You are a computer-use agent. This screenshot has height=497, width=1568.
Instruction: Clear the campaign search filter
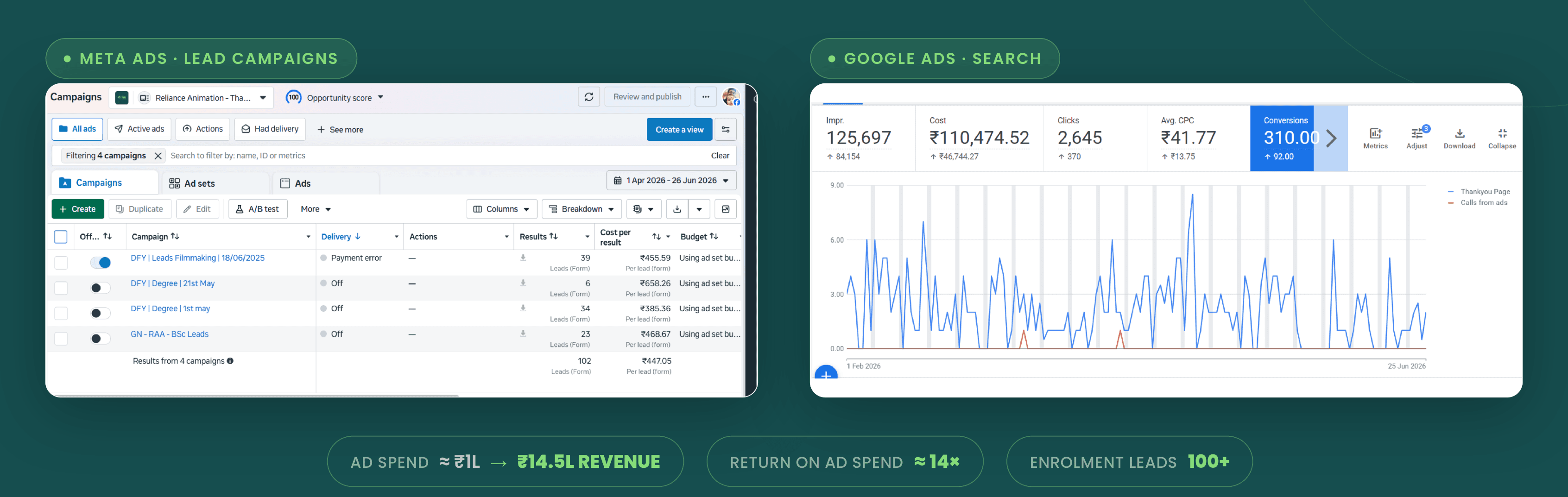click(x=720, y=156)
